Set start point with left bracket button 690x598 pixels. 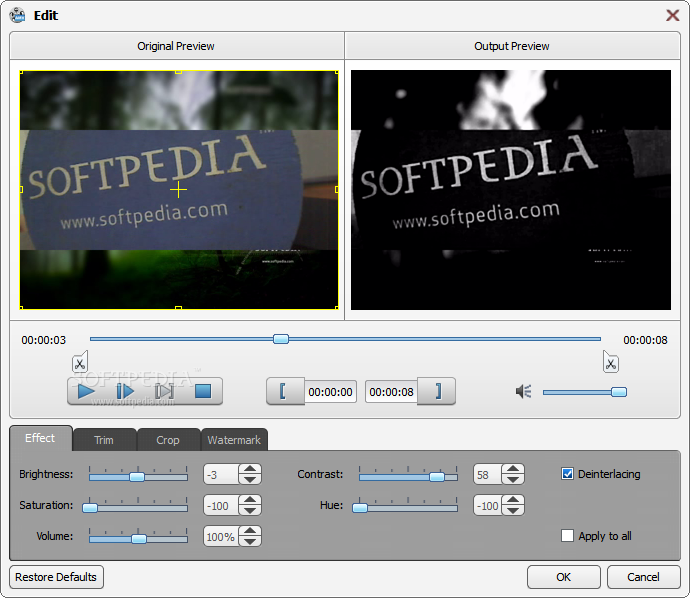pos(285,391)
